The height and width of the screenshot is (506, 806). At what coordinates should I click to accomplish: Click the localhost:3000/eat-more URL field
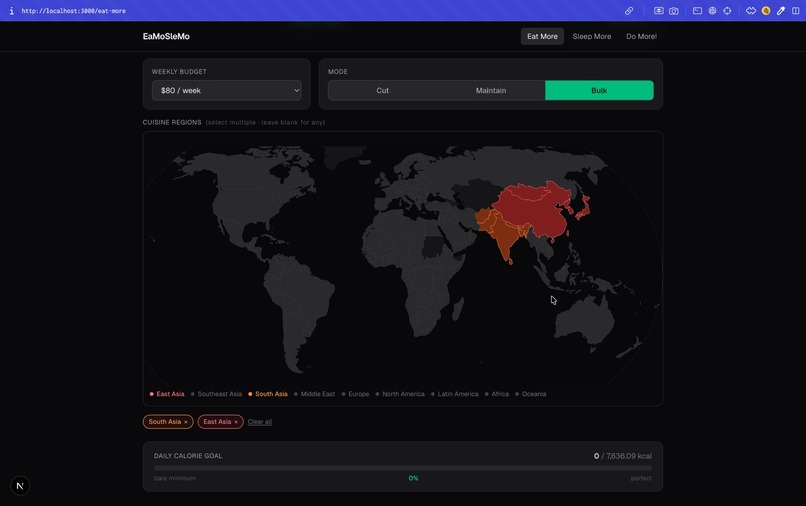coord(74,11)
